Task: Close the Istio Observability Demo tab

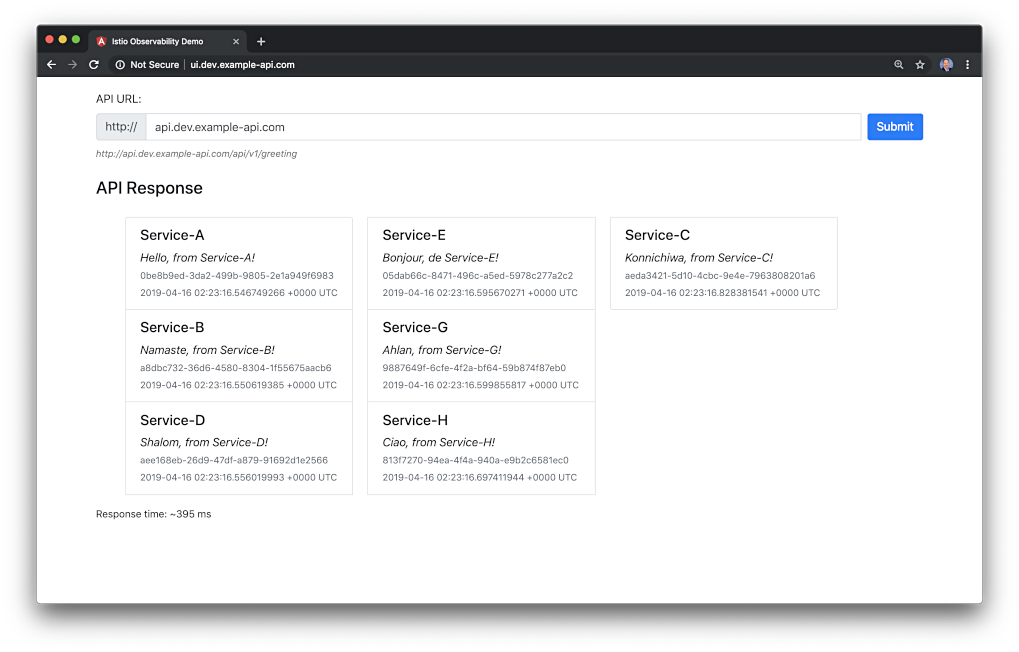Action: pos(236,42)
